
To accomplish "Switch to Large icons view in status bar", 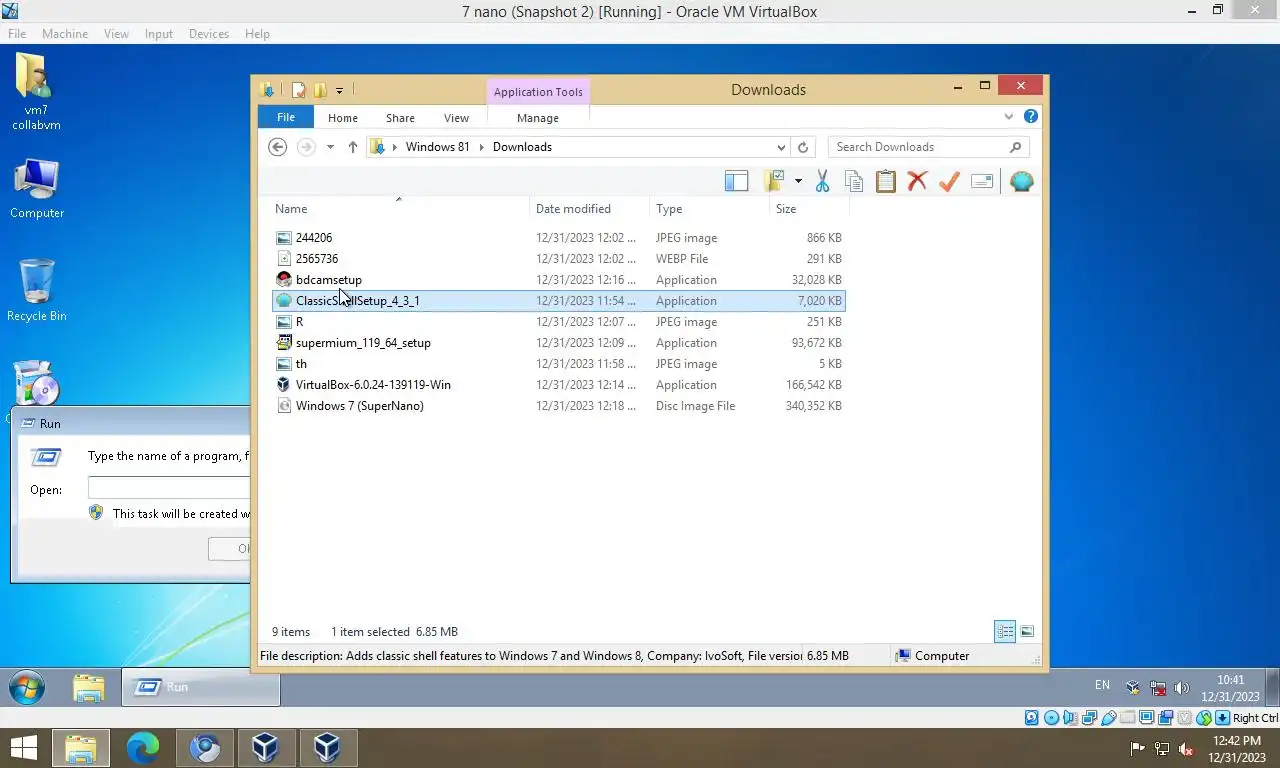I will click(x=1027, y=631).
